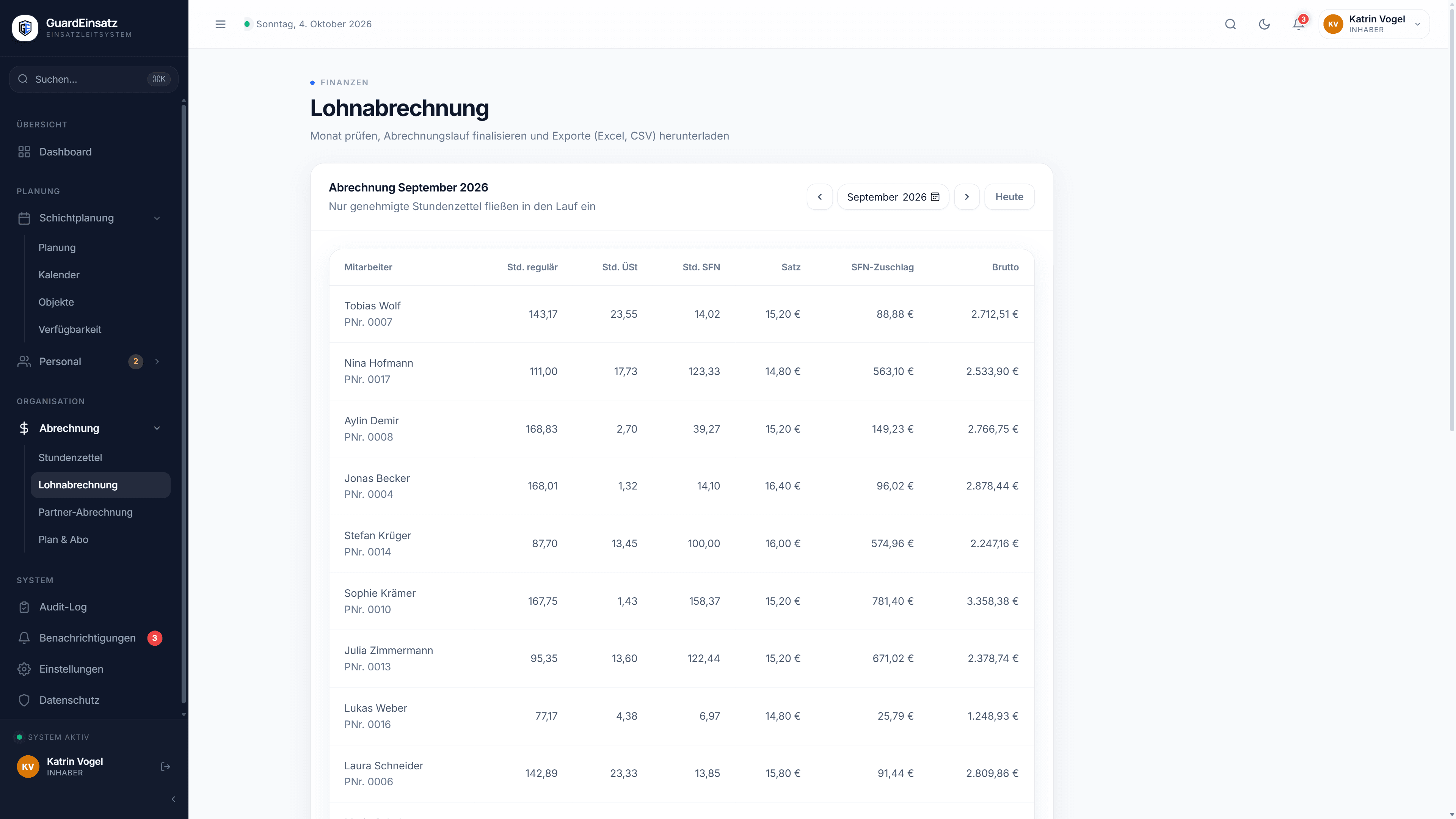The height and width of the screenshot is (819, 1456).
Task: Click the Einstellungen gear icon
Action: click(x=24, y=669)
